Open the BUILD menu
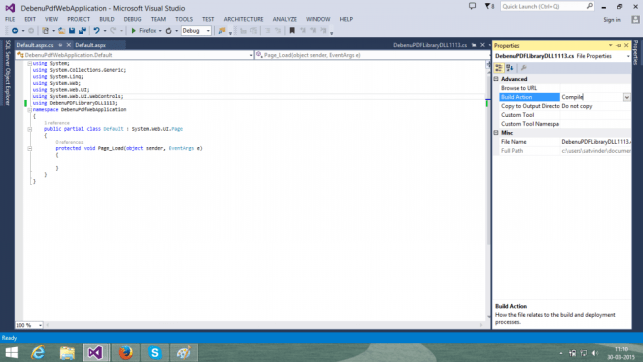 click(x=107, y=19)
